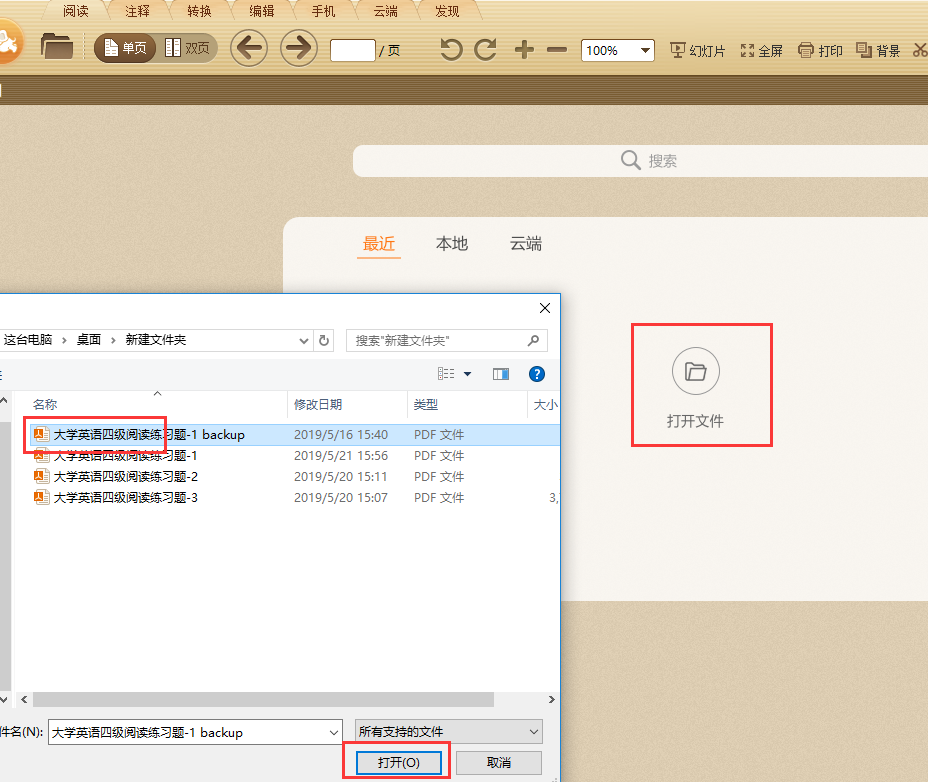Click the page number input box
This screenshot has height=782, width=928.
pyautogui.click(x=353, y=50)
